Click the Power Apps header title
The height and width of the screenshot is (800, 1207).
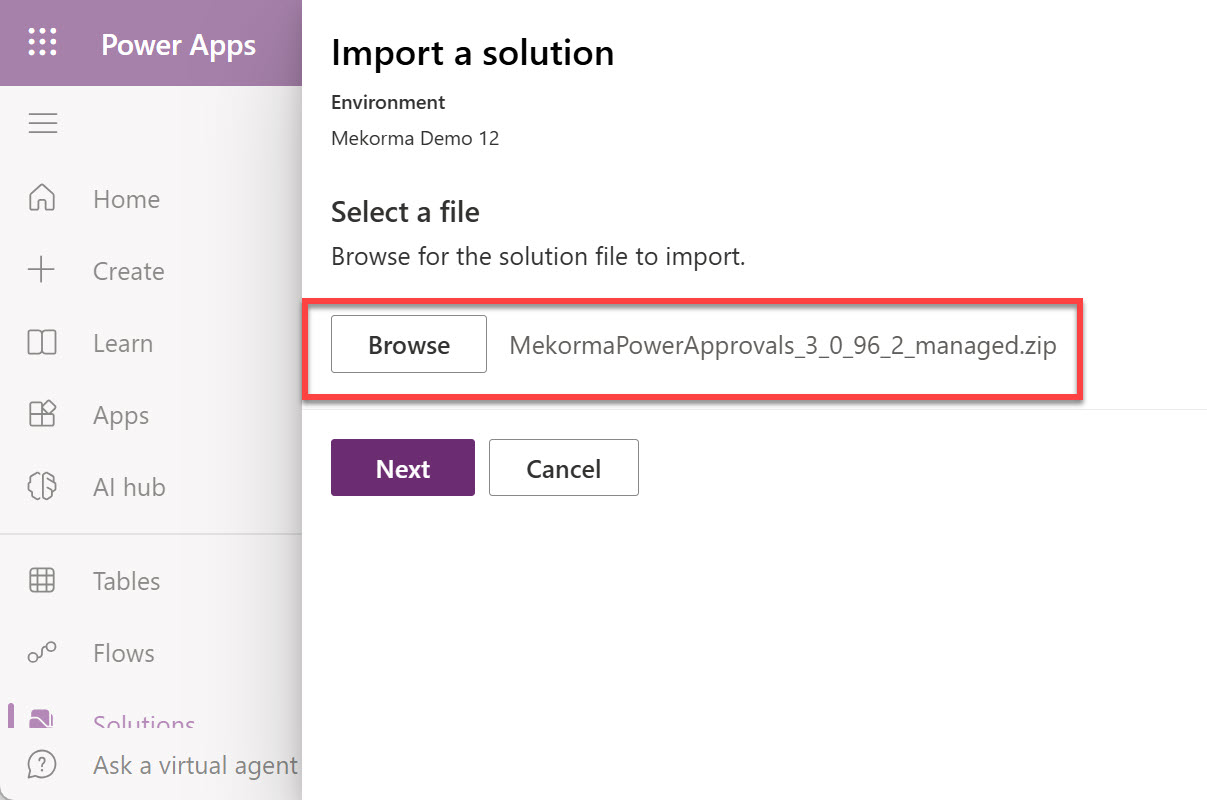click(x=178, y=45)
